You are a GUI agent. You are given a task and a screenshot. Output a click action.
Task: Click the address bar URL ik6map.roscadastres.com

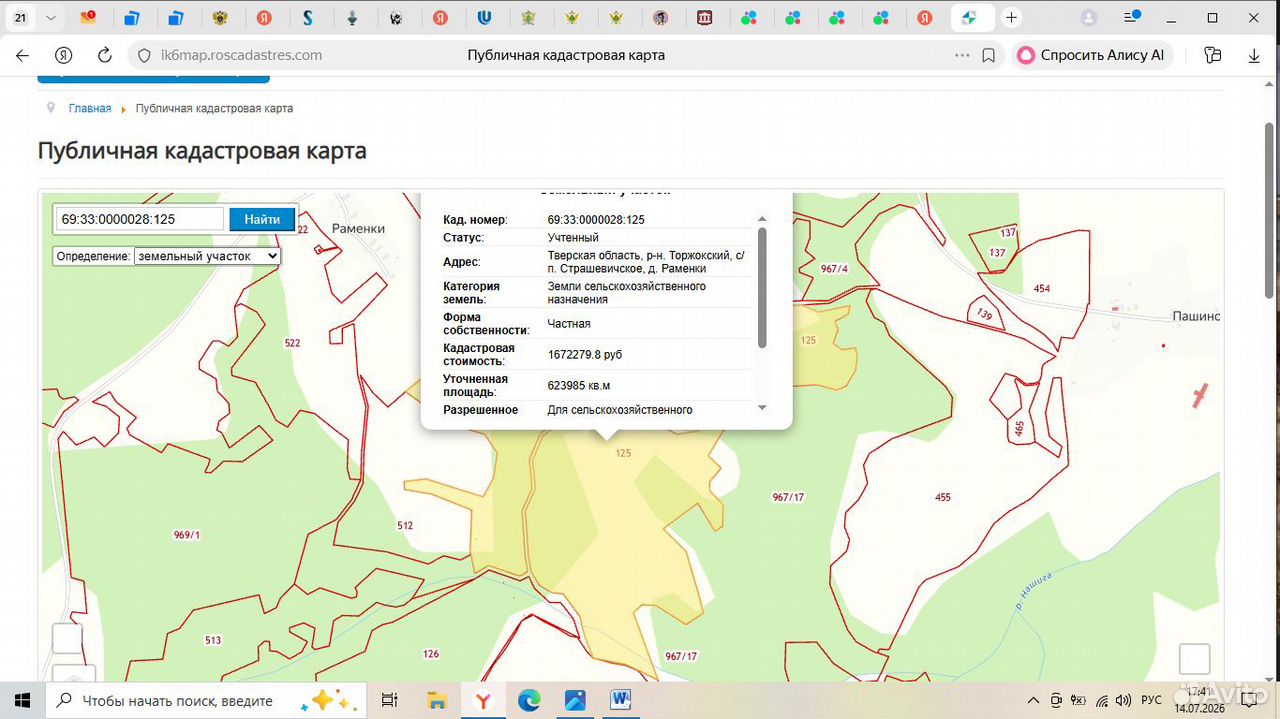[x=241, y=56]
